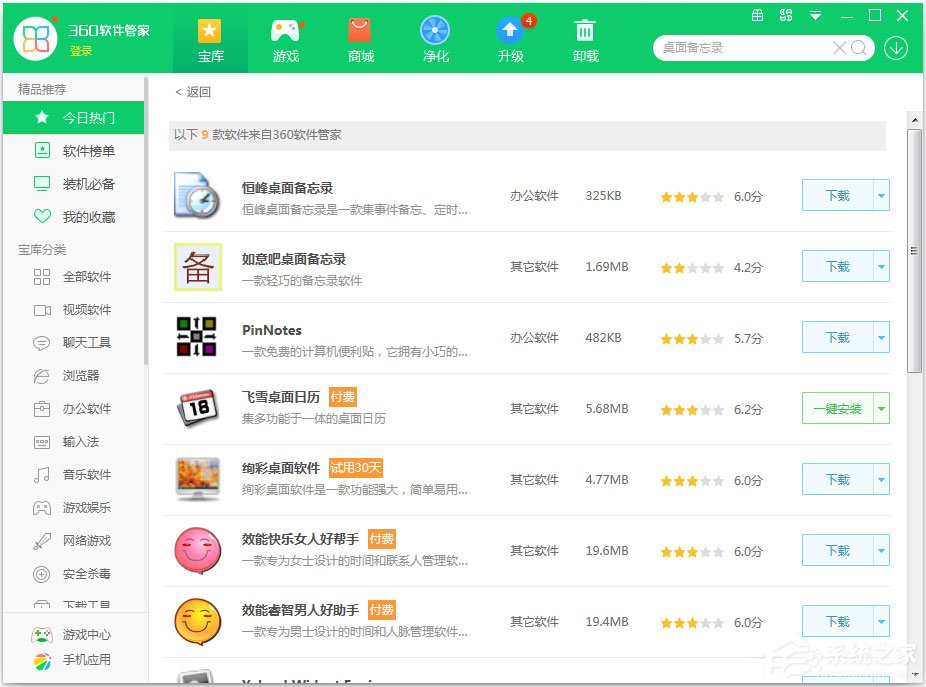Image resolution: width=926 pixels, height=687 pixels.
Task: Expand the 一键安装 options for 飞雪桌面日历
Action: pyautogui.click(x=879, y=408)
